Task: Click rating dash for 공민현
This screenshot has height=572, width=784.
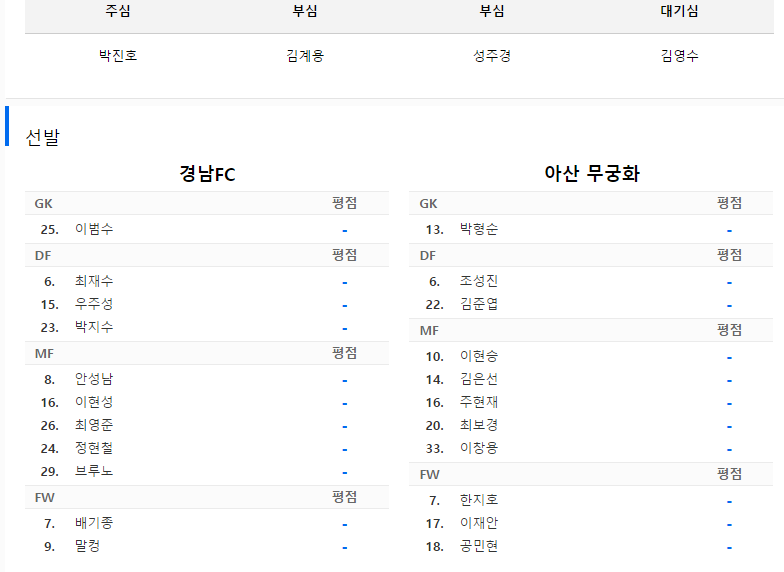Action: pyautogui.click(x=730, y=548)
